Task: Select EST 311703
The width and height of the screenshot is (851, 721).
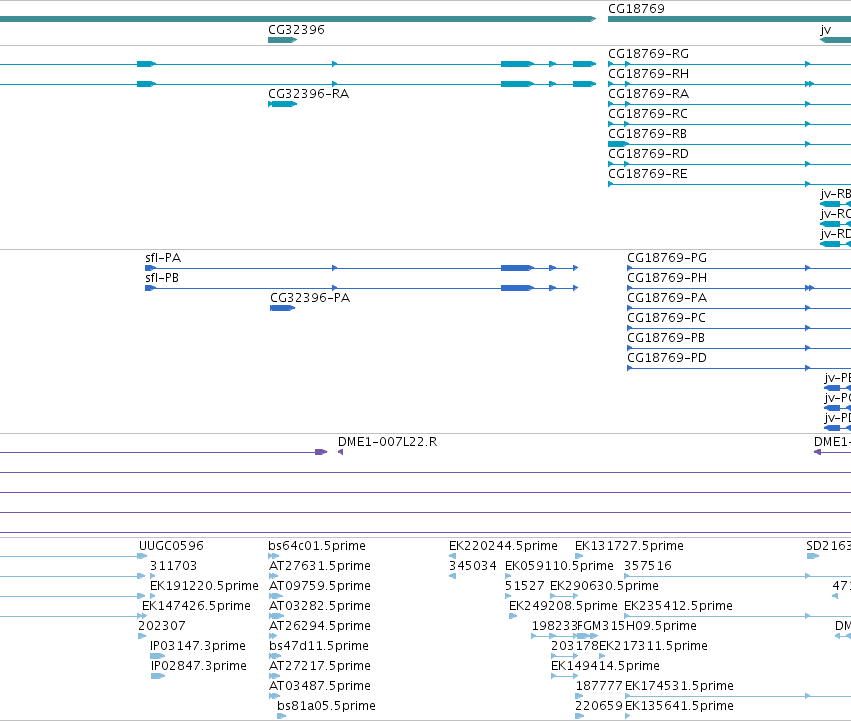Action: tap(174, 566)
